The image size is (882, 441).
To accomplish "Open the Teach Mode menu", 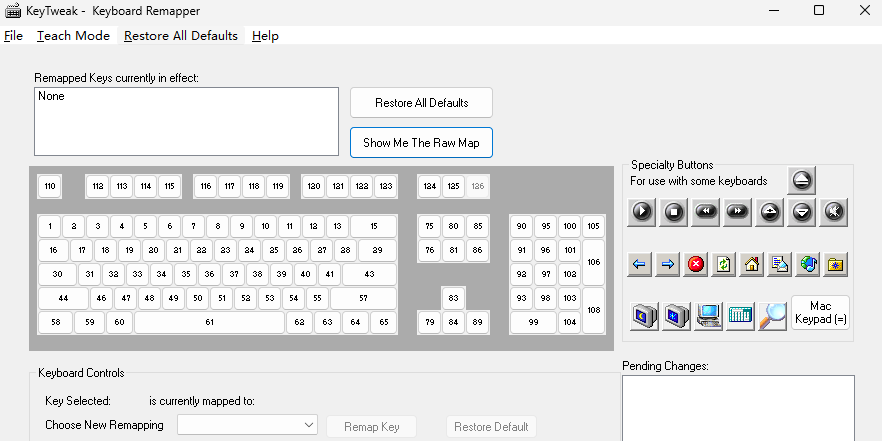I will (73, 35).
